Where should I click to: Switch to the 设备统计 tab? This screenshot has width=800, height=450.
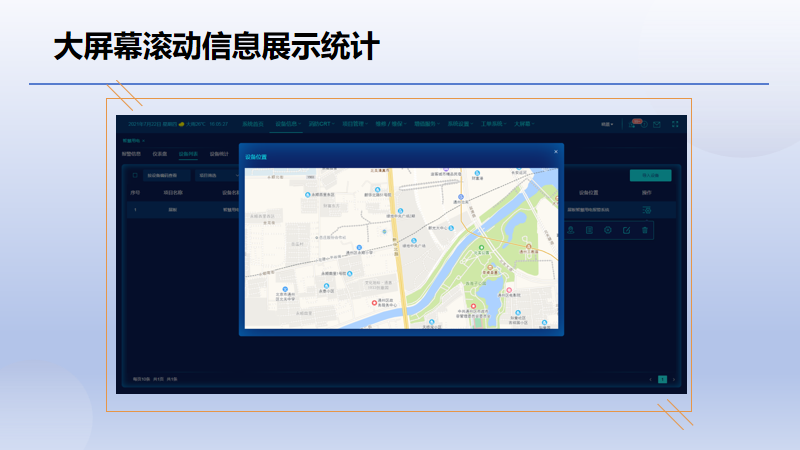coord(219,154)
